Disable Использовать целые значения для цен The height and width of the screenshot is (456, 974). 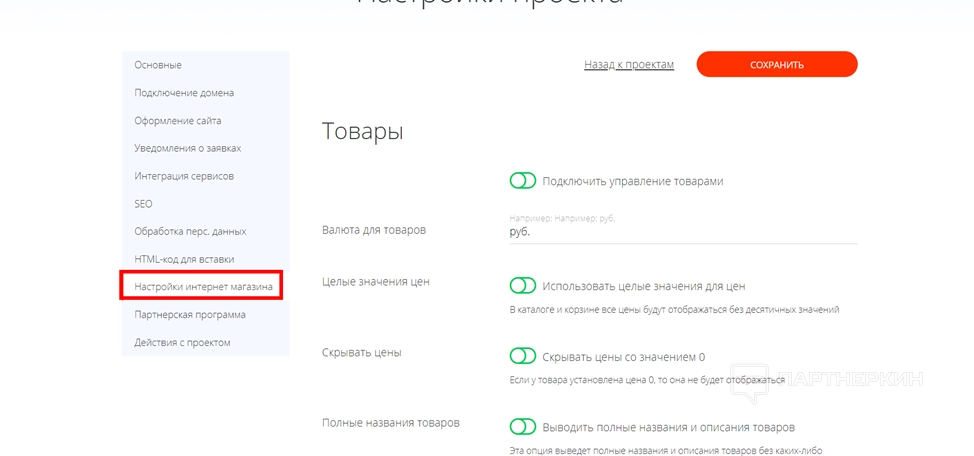click(523, 286)
